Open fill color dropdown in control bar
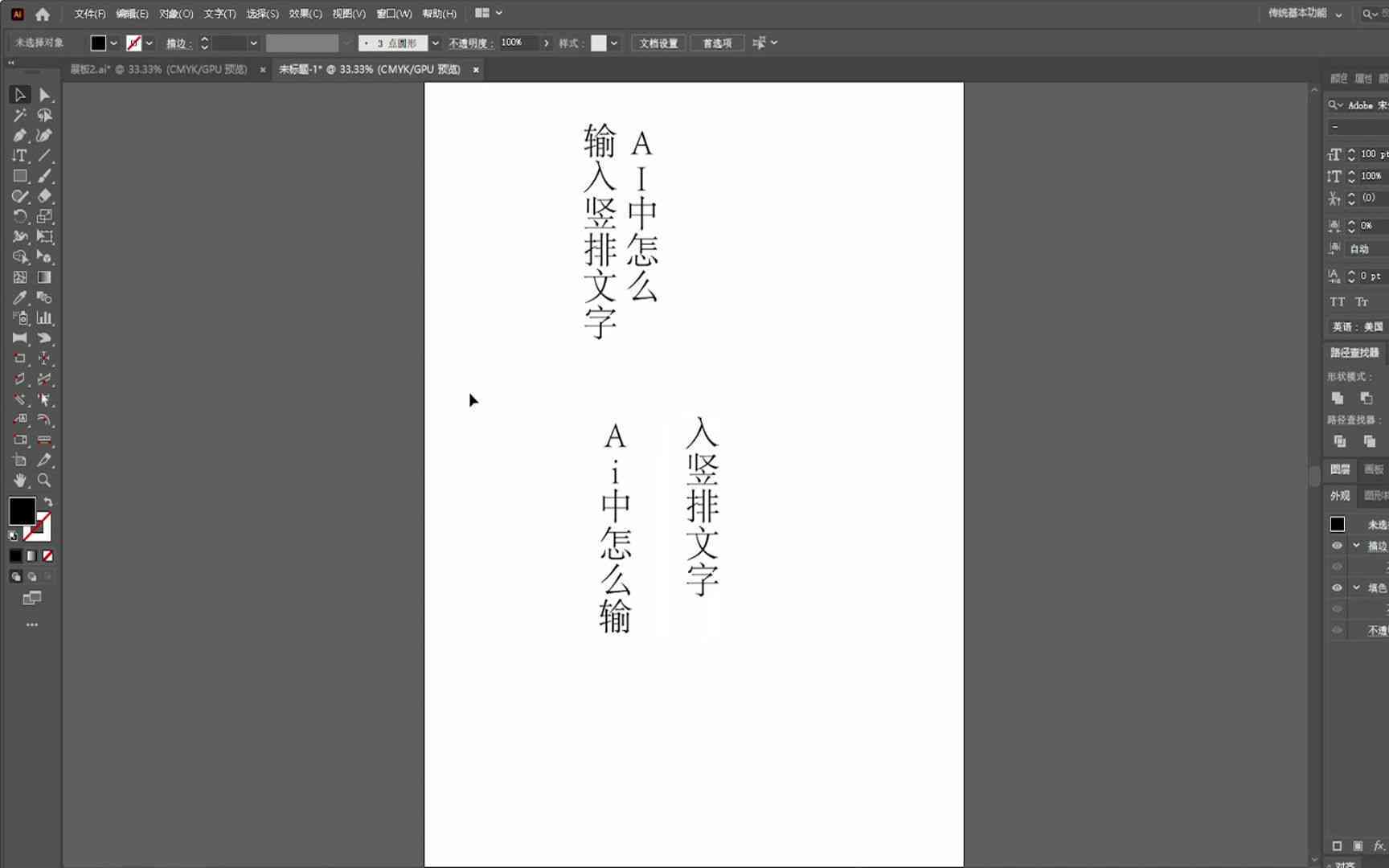This screenshot has width=1389, height=868. [x=114, y=43]
